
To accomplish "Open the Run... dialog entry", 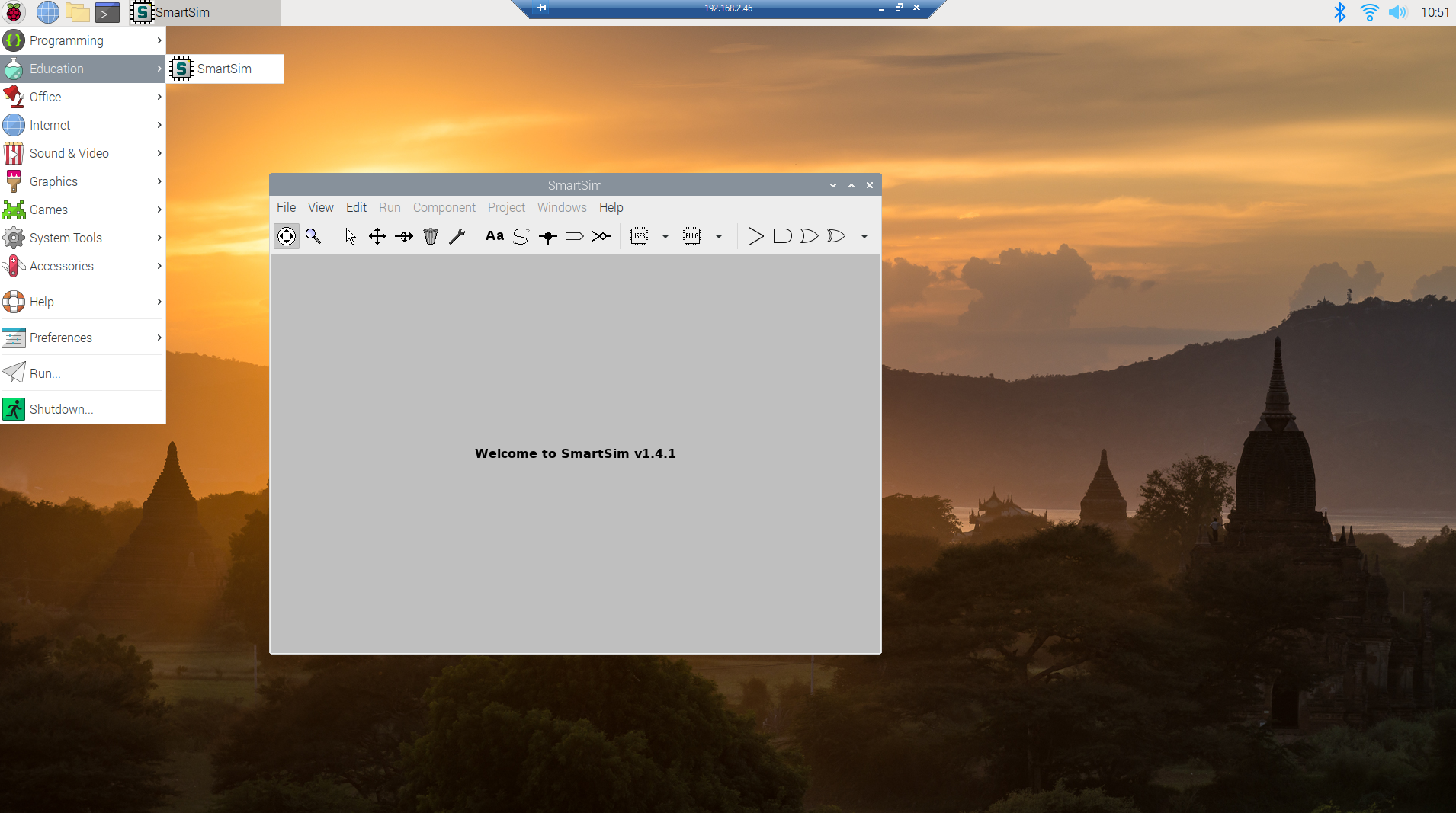I will click(82, 373).
